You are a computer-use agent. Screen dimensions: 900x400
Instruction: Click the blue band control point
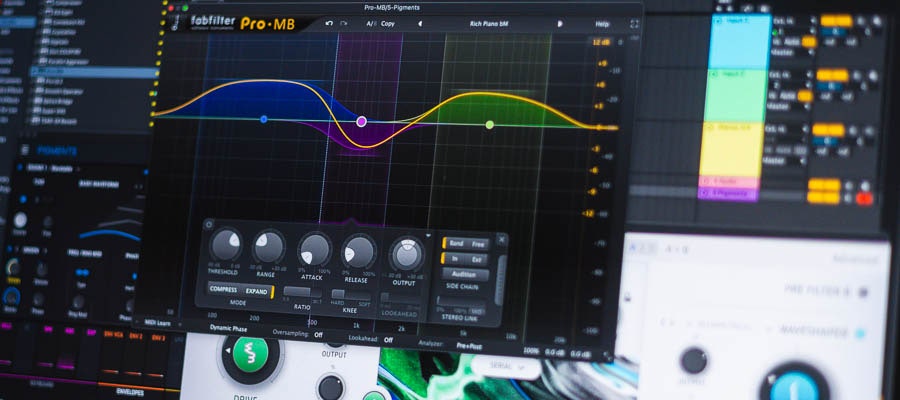tap(264, 119)
